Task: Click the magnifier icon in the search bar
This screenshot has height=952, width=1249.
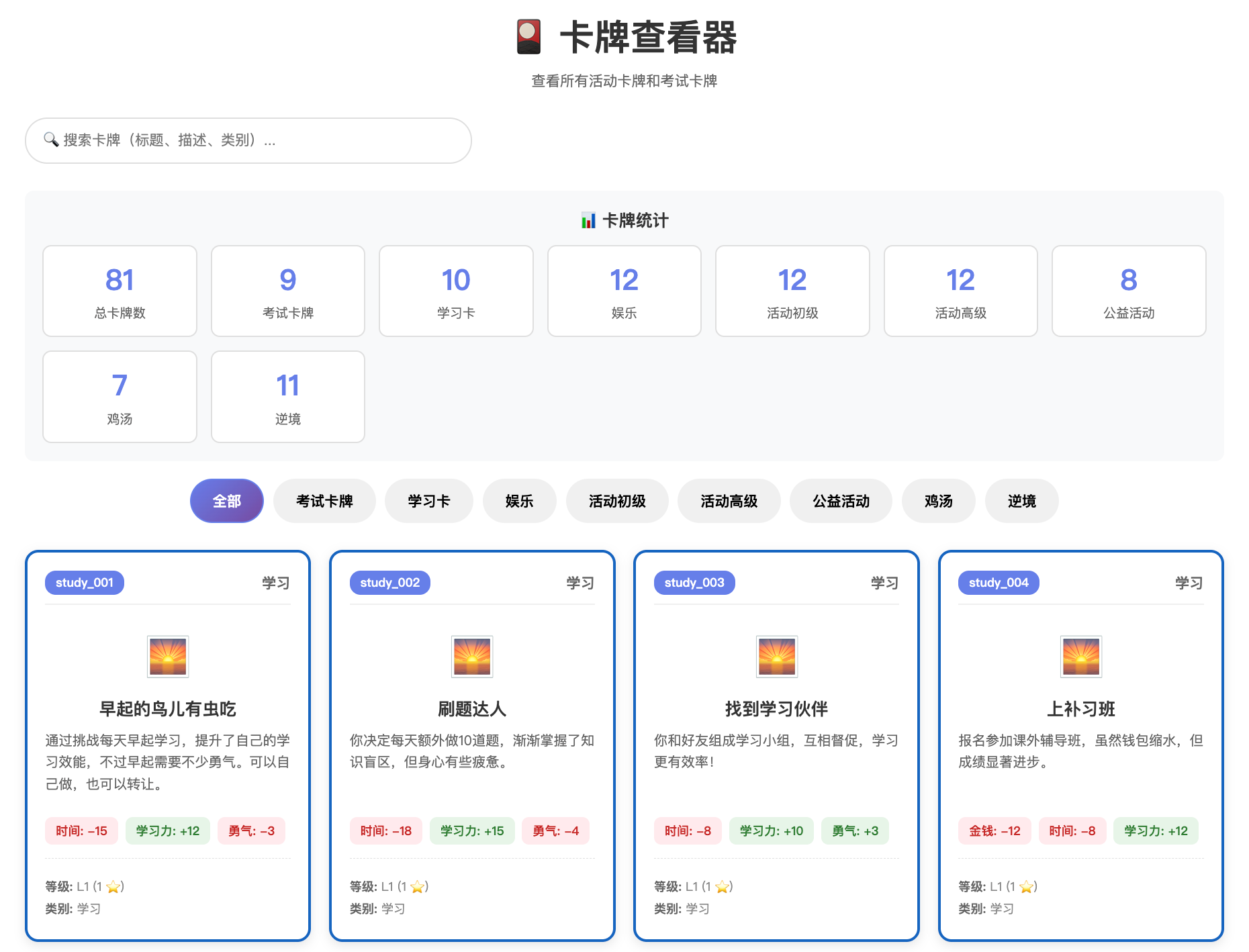Action: pyautogui.click(x=50, y=140)
